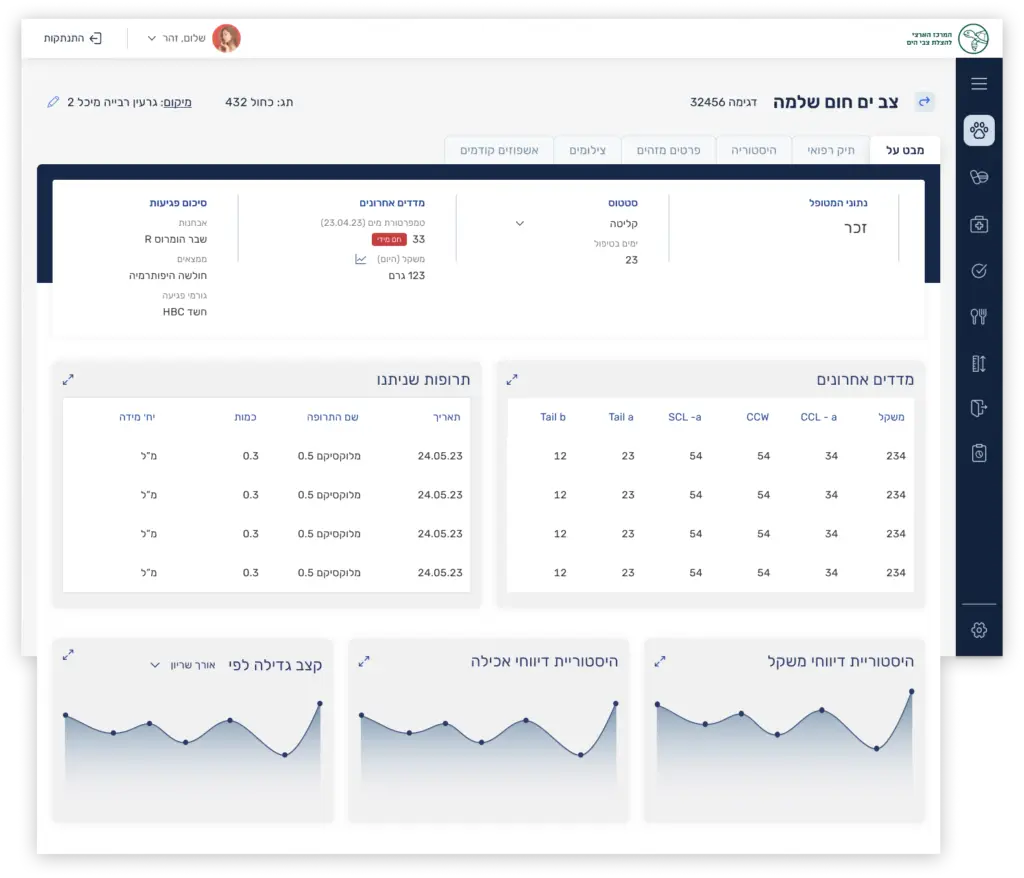Open the אורך שריון growth rate dropdown

155,665
